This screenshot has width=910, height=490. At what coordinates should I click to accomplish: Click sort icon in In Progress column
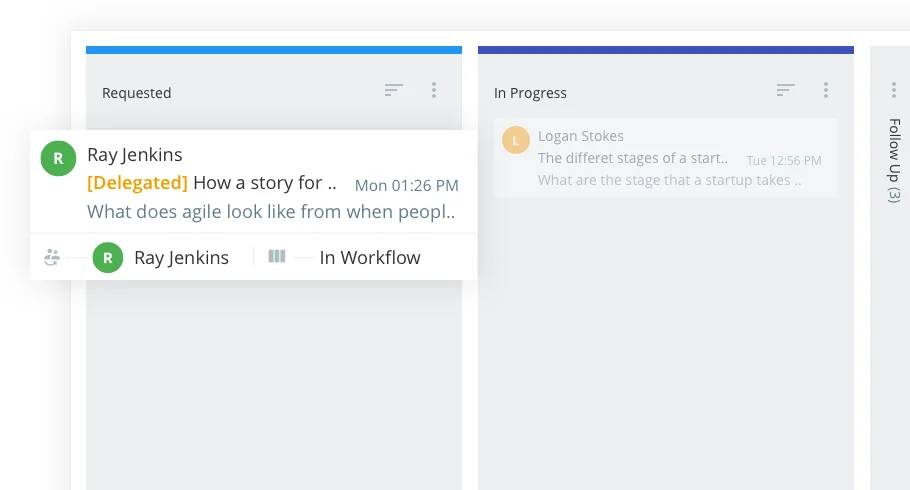tap(786, 90)
